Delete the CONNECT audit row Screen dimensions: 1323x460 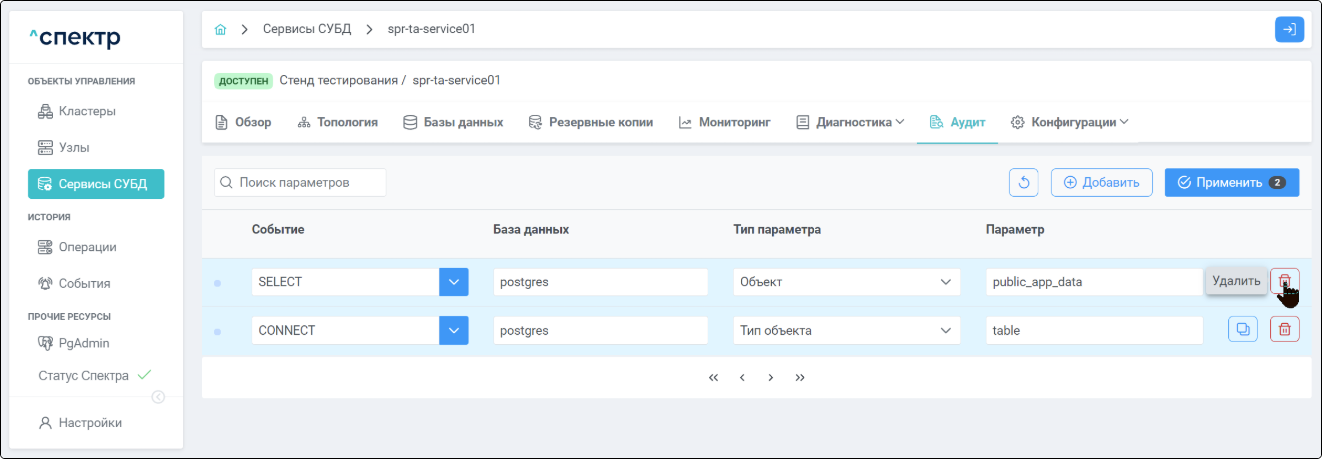(1285, 330)
